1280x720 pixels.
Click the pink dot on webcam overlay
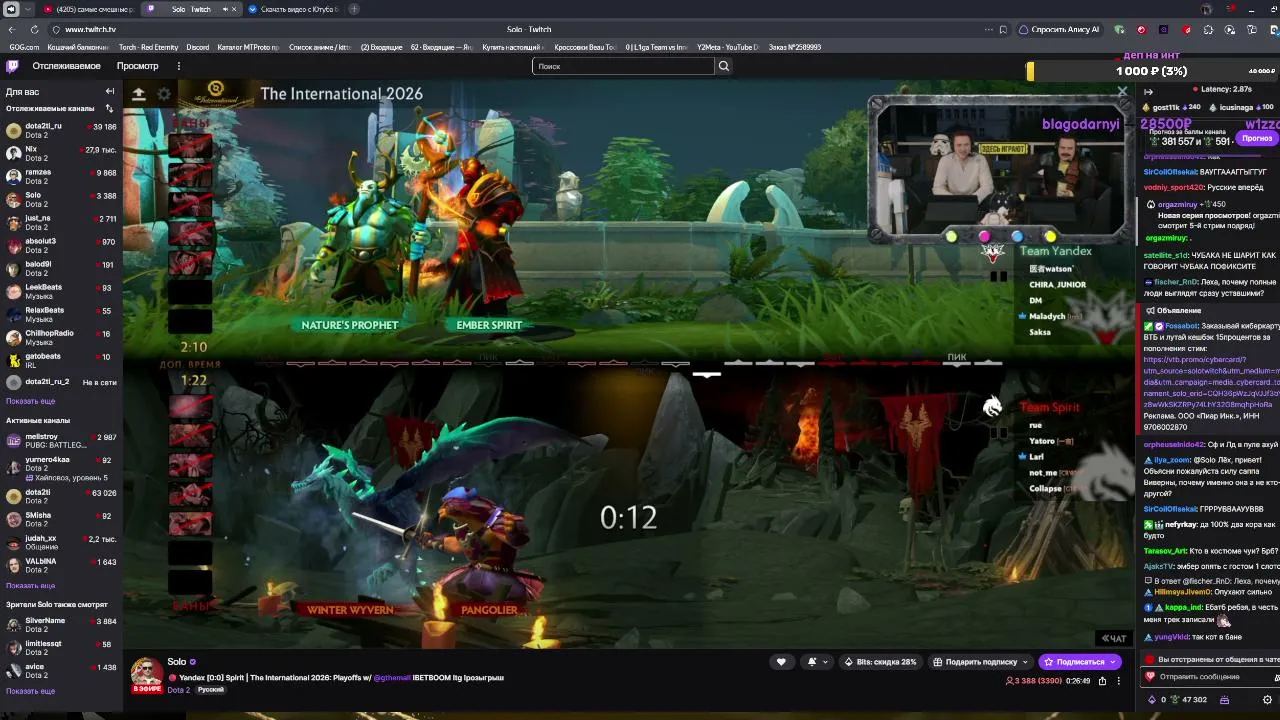pyautogui.click(x=984, y=237)
